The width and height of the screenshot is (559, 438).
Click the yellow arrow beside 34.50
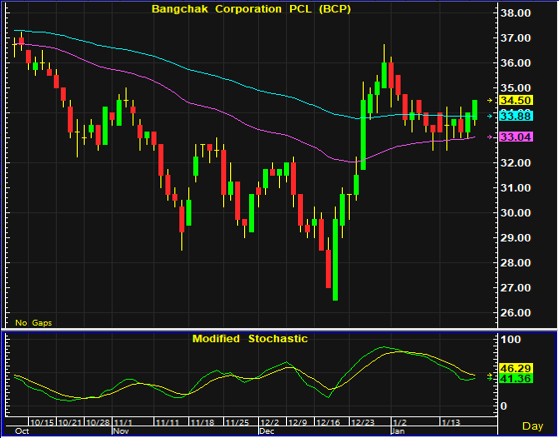click(x=490, y=101)
